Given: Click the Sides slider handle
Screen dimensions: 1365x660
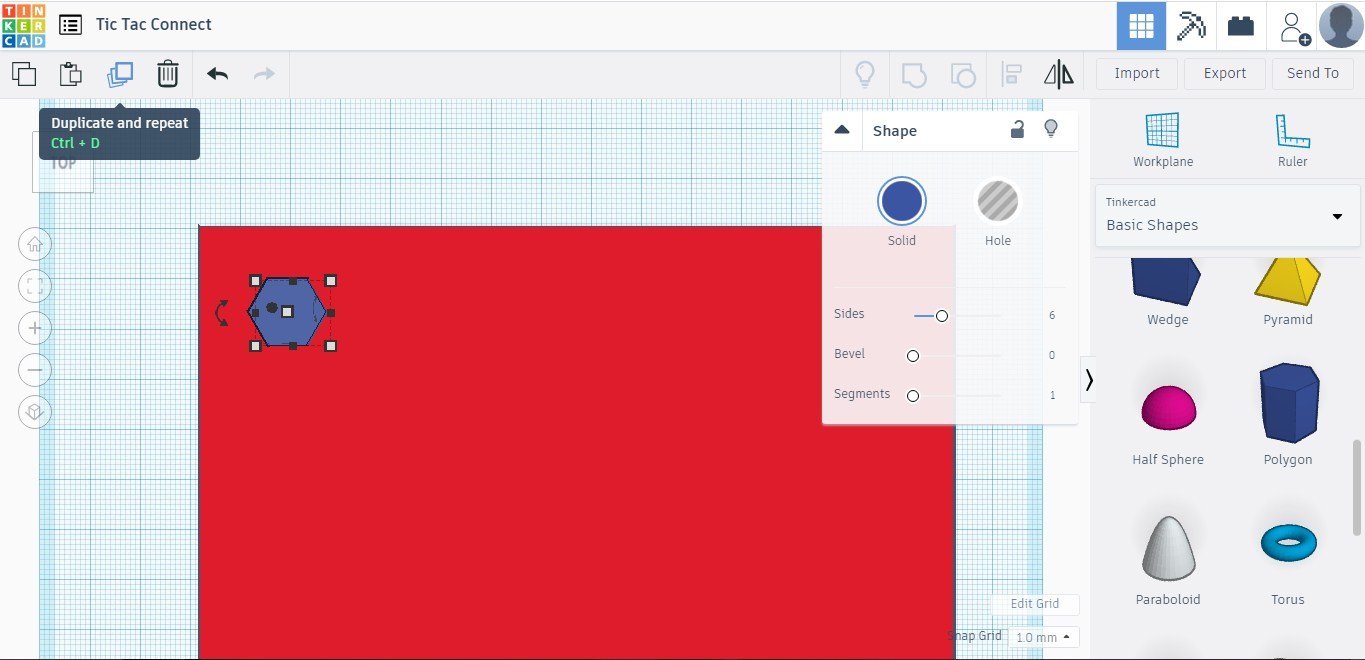Looking at the screenshot, I should point(941,315).
